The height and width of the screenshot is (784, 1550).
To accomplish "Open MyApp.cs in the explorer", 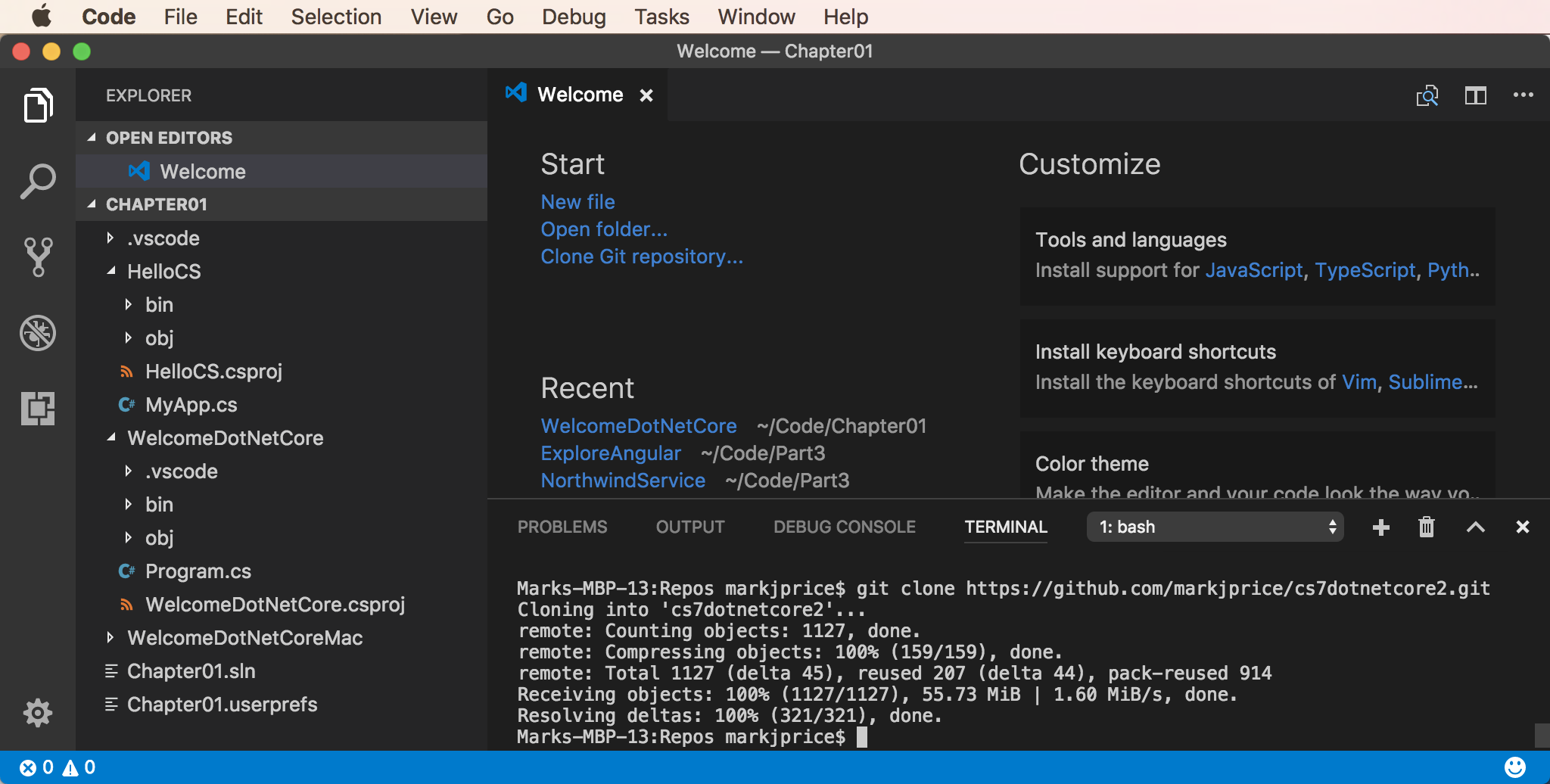I will [x=191, y=405].
